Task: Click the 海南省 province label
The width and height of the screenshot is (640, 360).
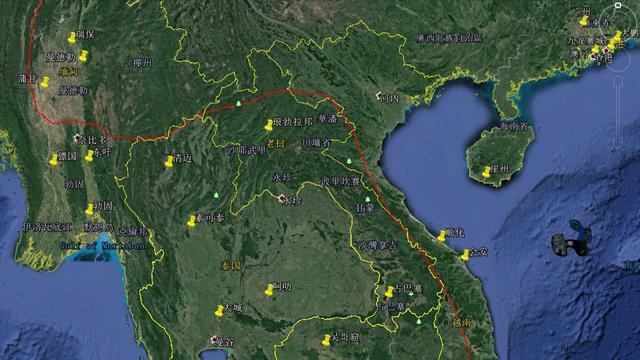Action: coord(514,126)
